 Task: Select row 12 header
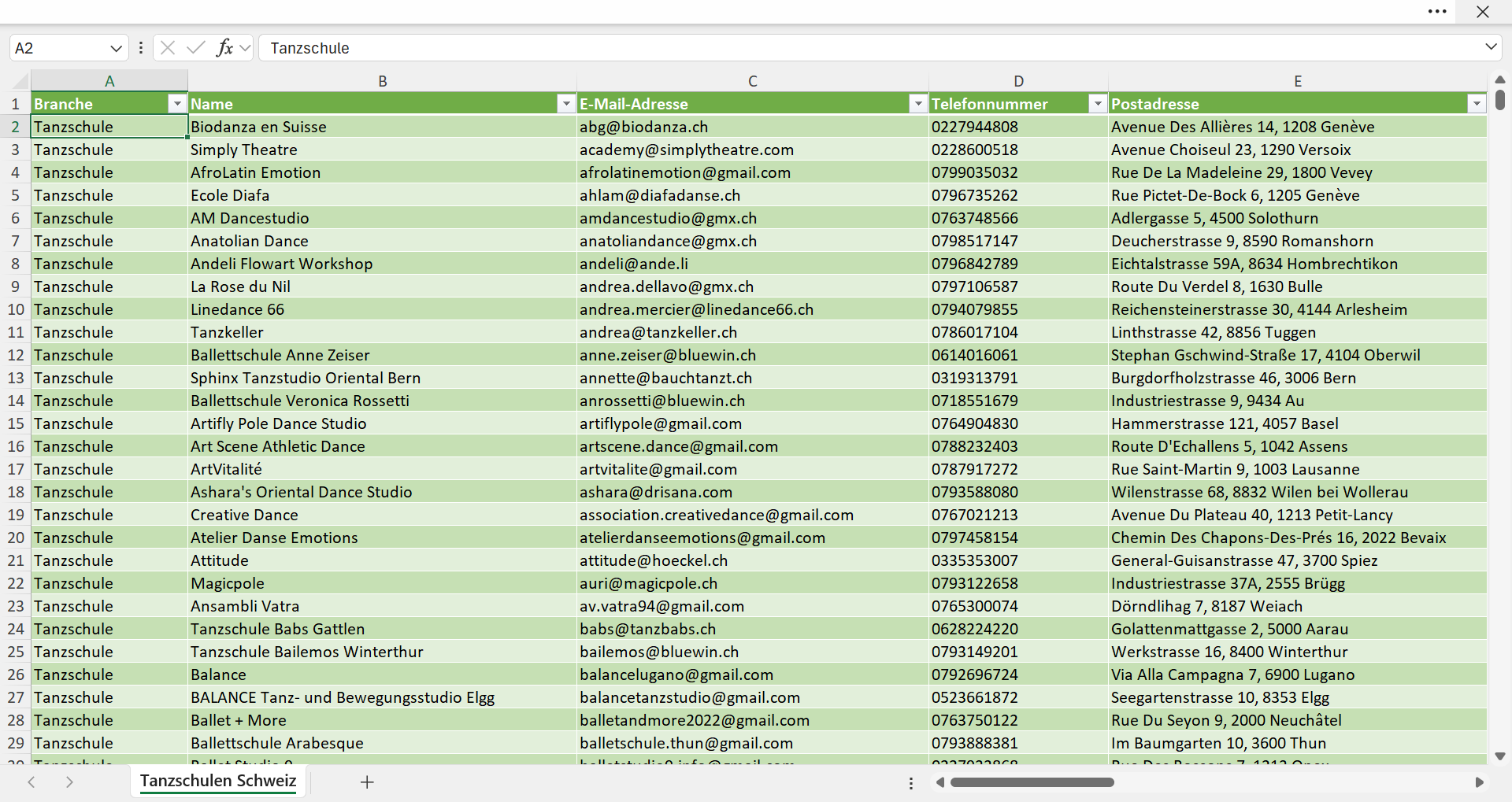pos(16,355)
